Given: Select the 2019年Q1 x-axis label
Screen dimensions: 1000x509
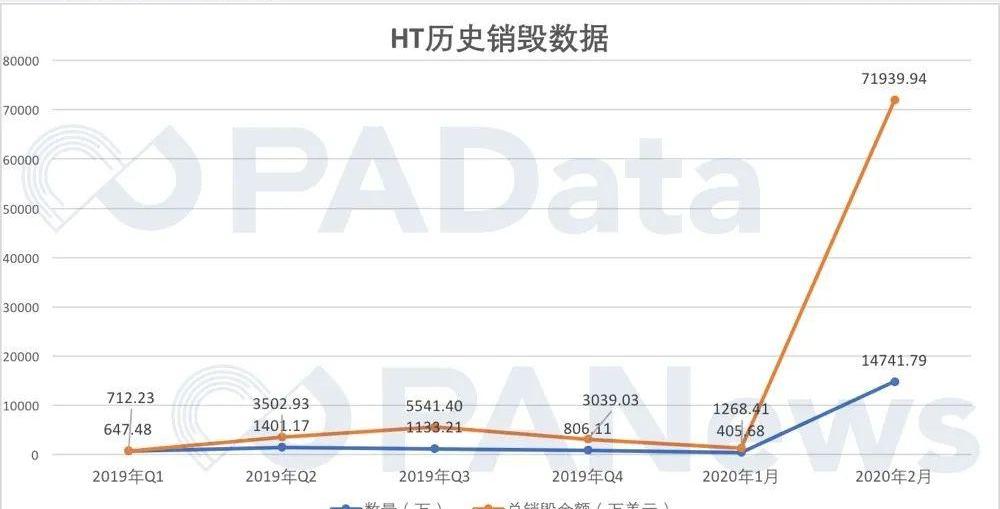Looking at the screenshot, I should 128,478.
